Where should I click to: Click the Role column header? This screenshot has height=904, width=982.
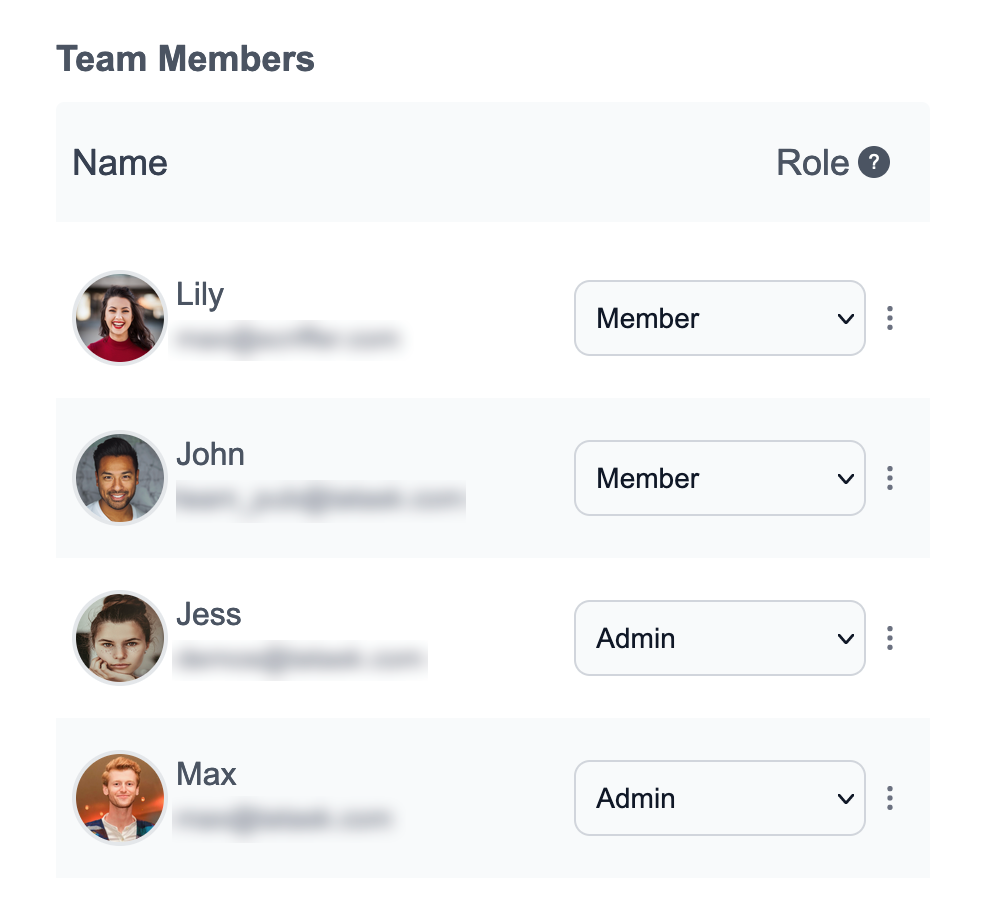pos(812,162)
